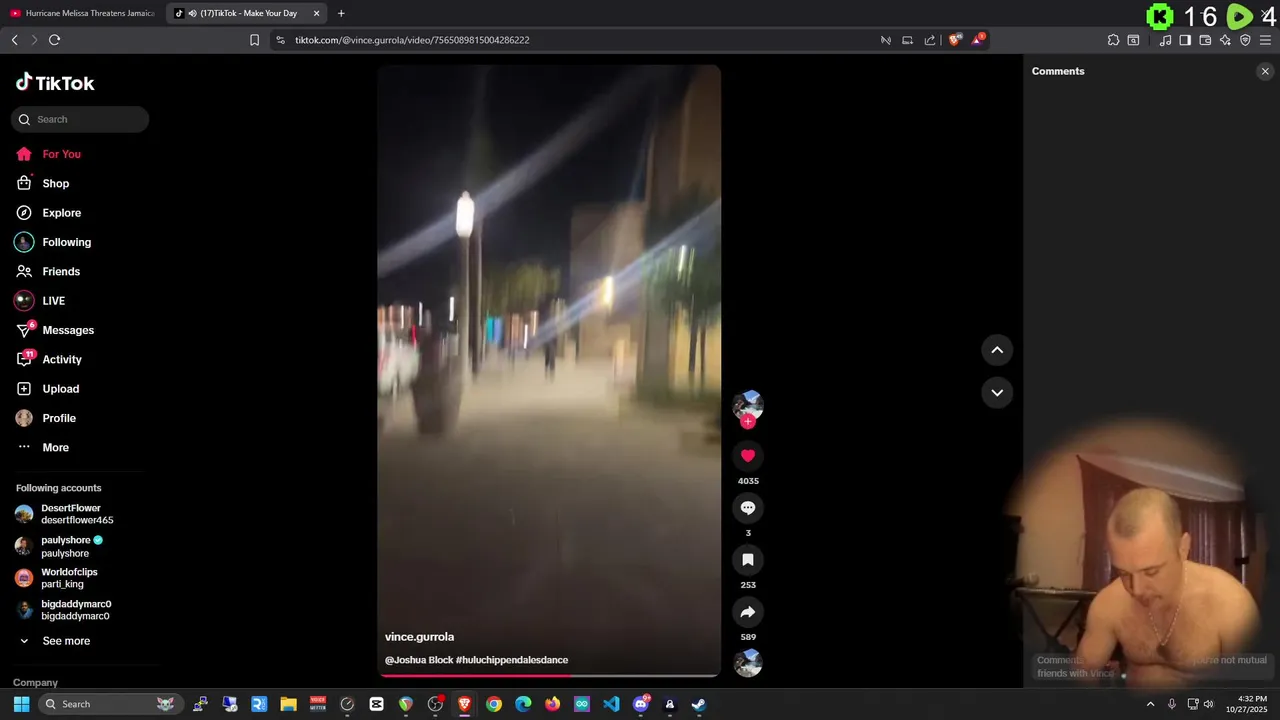Open DesertFlower account

point(78,514)
